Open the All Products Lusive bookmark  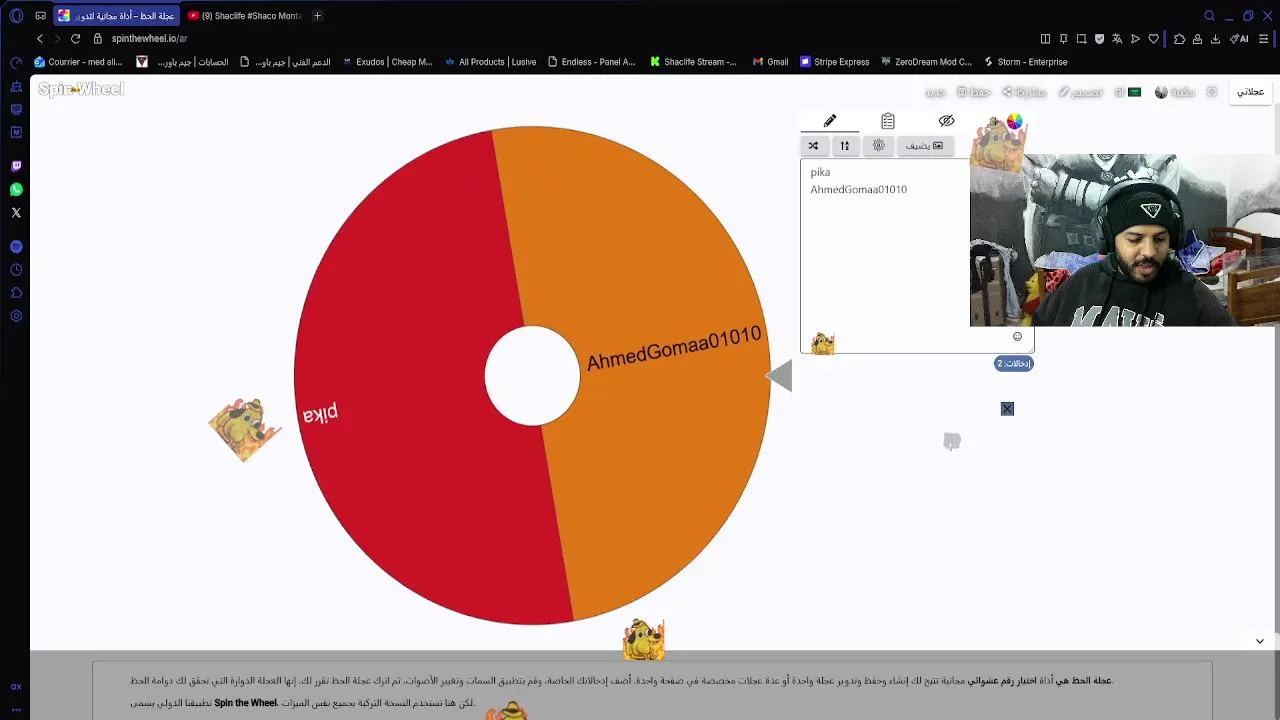pos(490,62)
